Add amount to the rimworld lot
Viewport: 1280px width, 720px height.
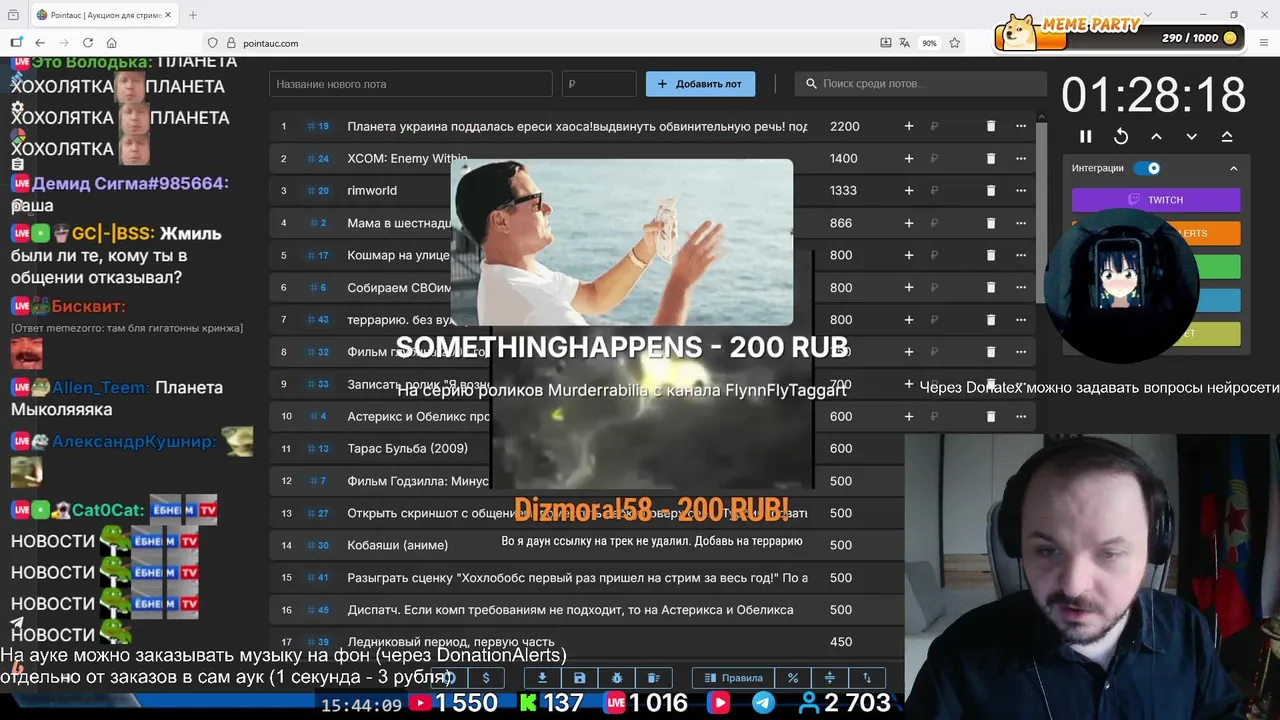coord(909,190)
